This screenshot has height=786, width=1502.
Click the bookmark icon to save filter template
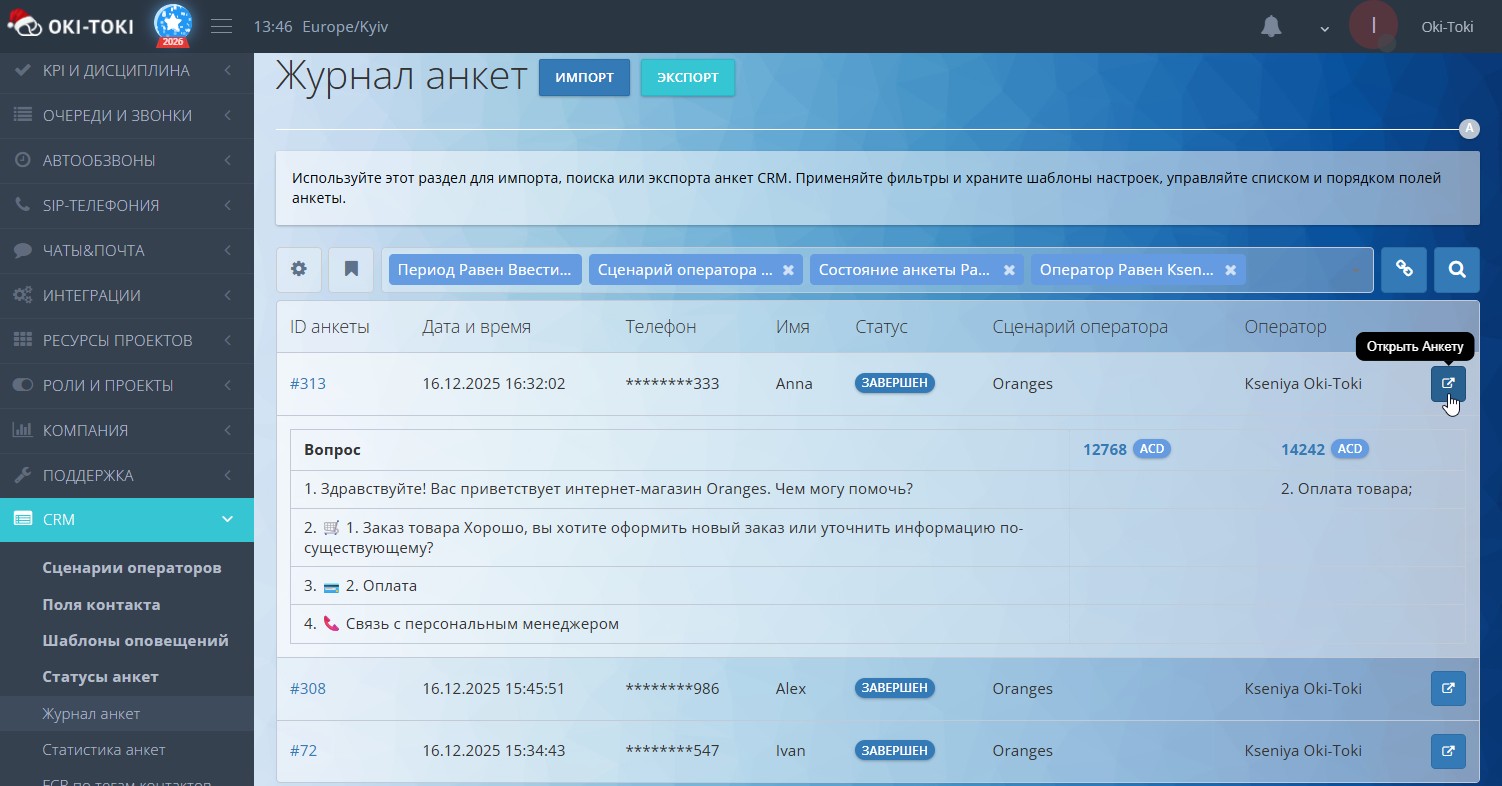(350, 269)
